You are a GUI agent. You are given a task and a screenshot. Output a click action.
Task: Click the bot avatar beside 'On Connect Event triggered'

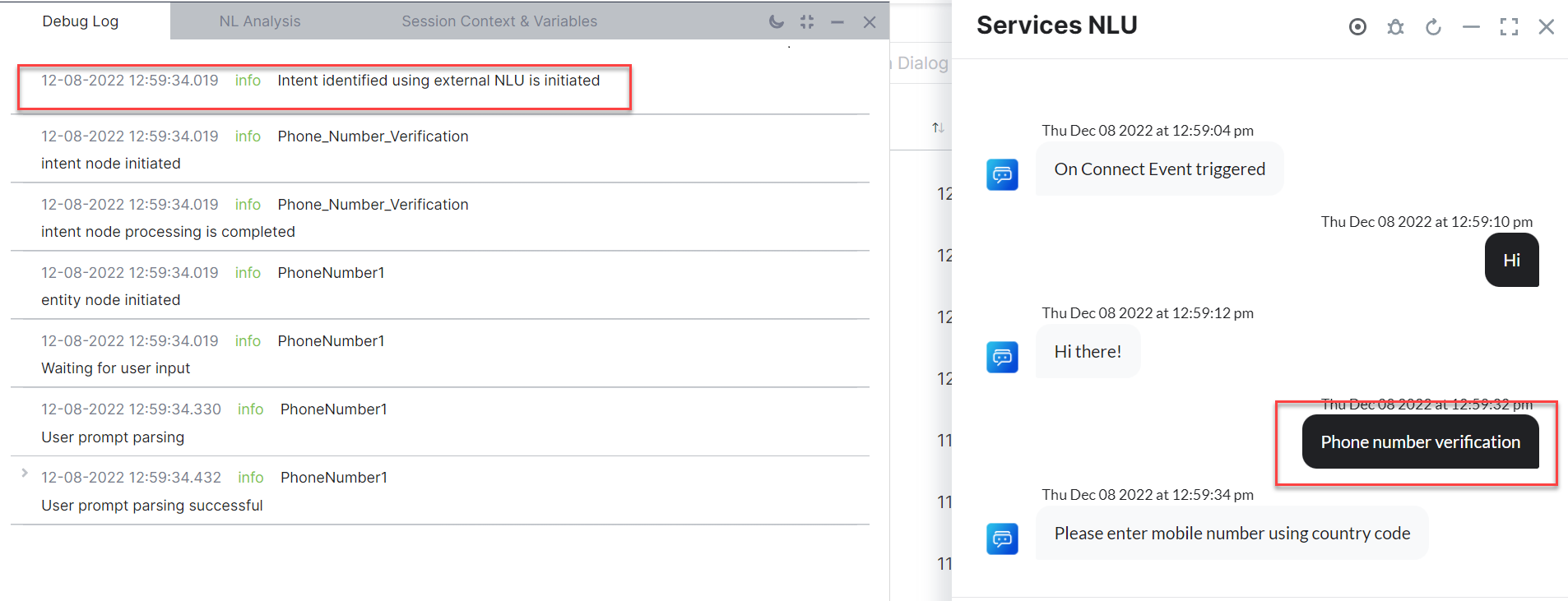coord(1002,174)
